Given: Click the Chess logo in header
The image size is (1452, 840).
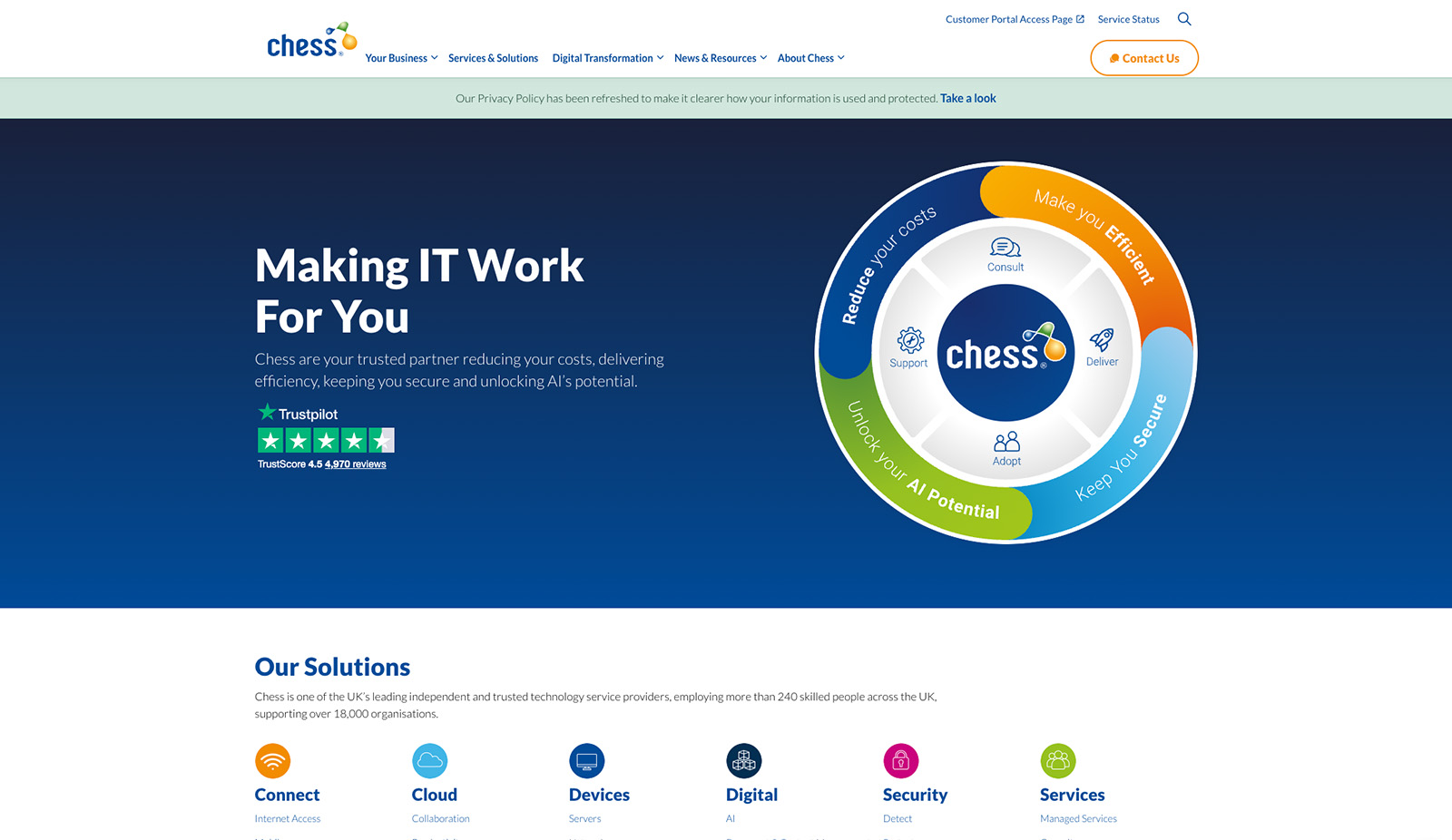Looking at the screenshot, I should tap(311, 41).
